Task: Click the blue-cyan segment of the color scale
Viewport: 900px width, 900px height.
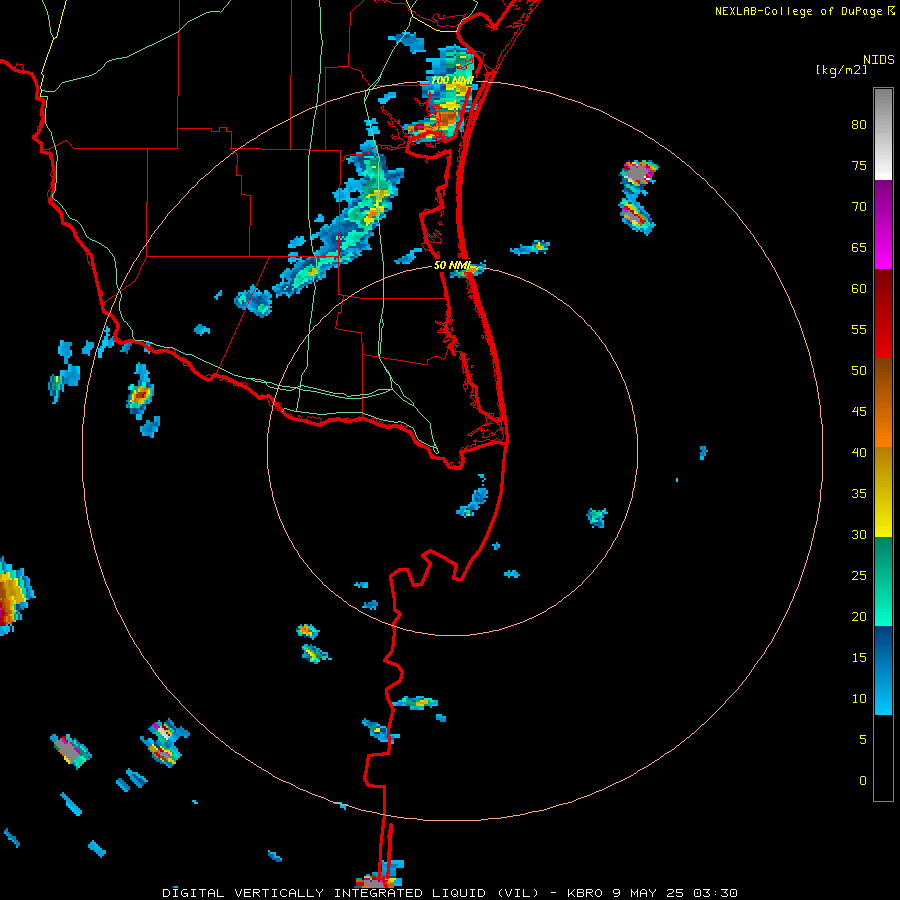Action: point(883,670)
